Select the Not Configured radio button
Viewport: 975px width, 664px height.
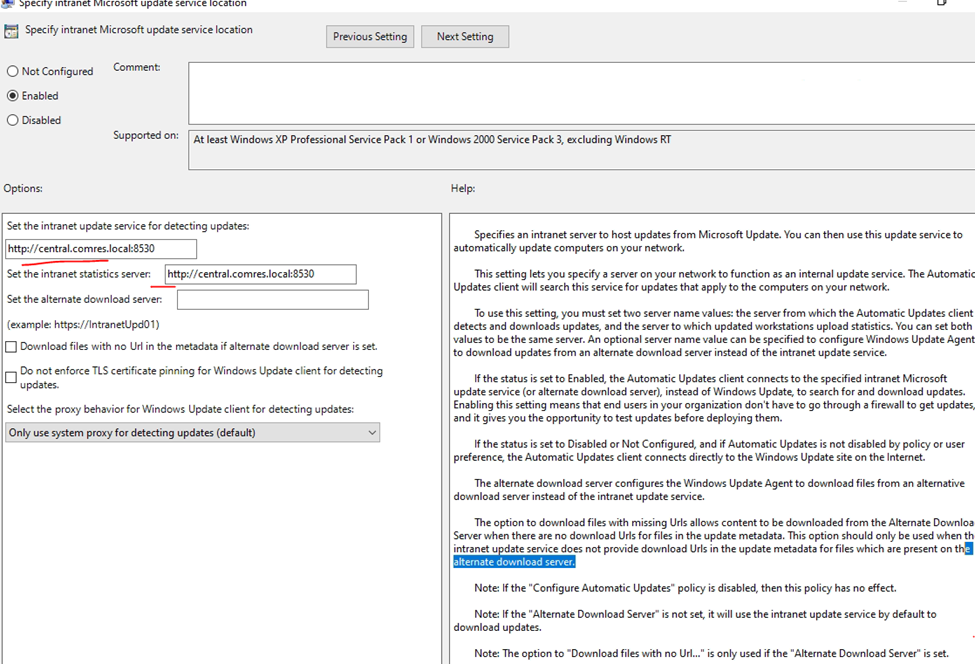(x=13, y=72)
